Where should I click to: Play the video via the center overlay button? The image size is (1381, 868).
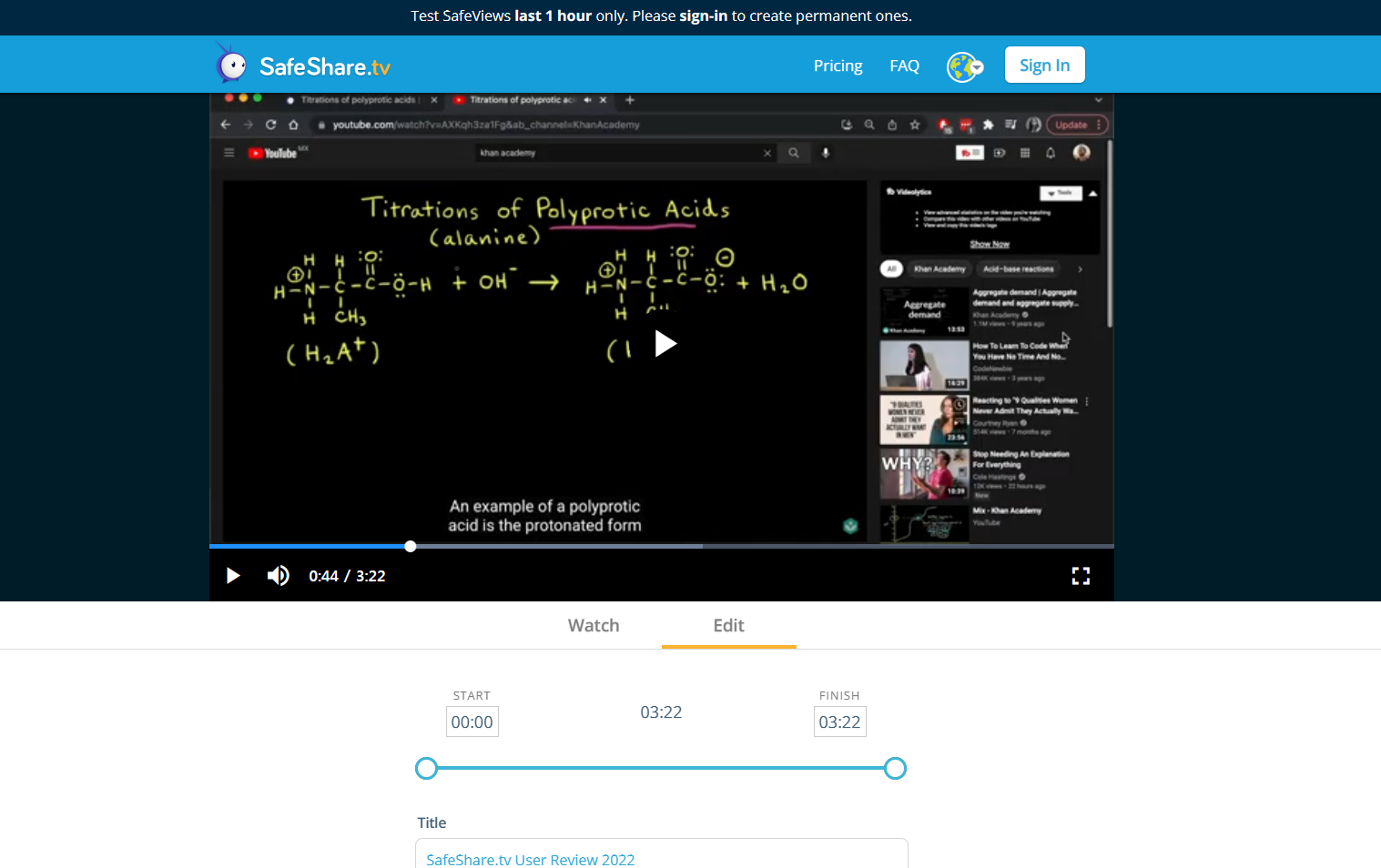pyautogui.click(x=665, y=343)
